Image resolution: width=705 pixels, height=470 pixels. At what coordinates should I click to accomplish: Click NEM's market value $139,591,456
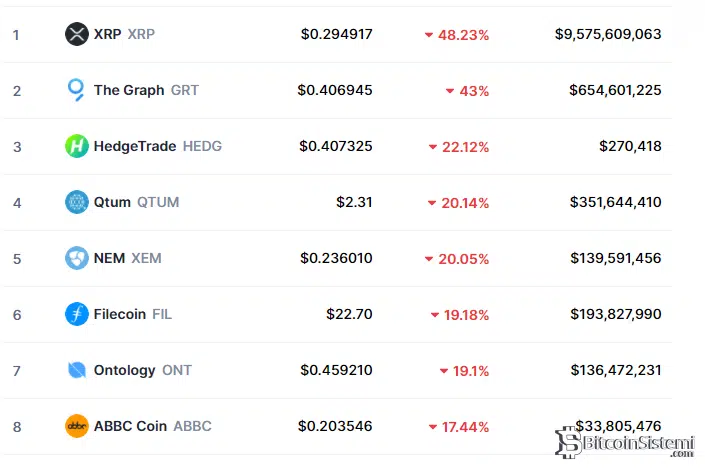click(x=608, y=258)
